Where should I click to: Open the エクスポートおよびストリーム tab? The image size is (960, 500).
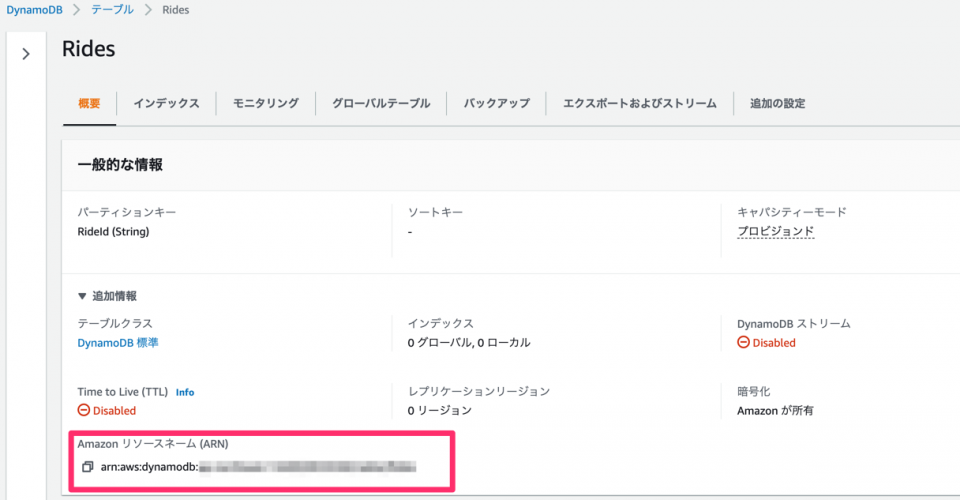639,103
